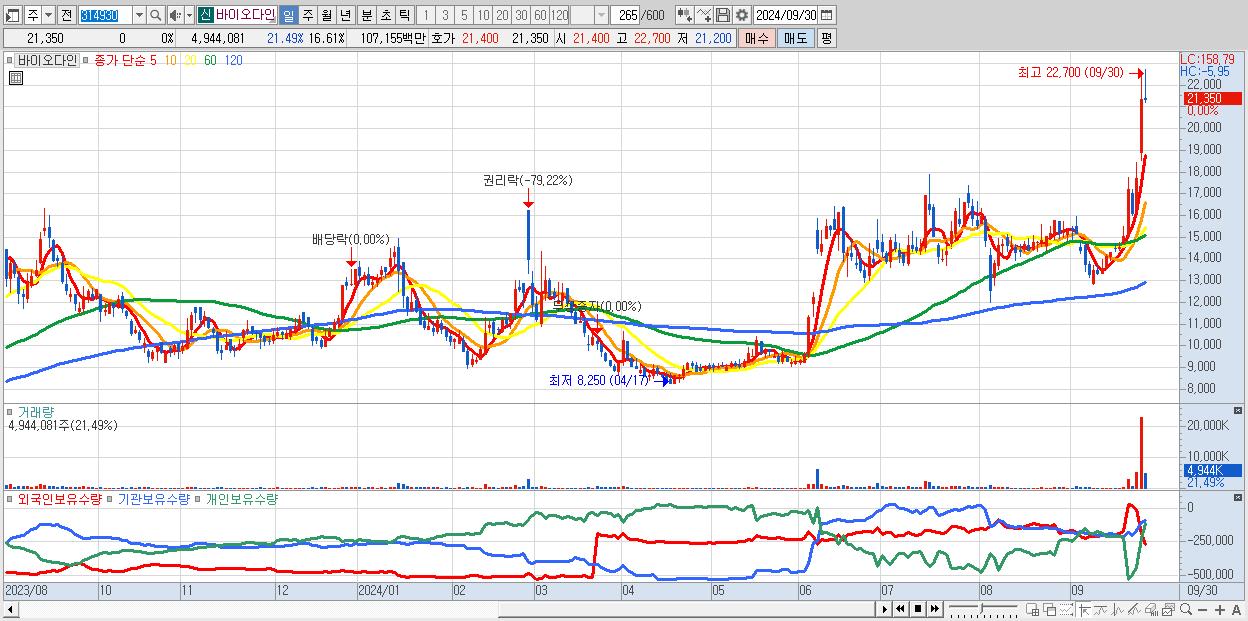This screenshot has width=1248, height=621.
Task: Click the indicator add icon left of save
Action: tap(704, 15)
